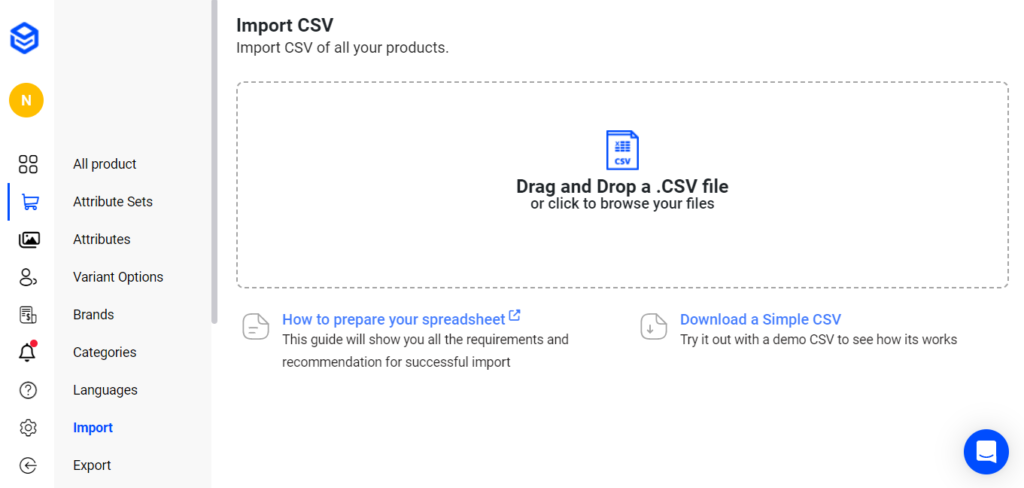Go to All product menu item
This screenshot has width=1024, height=488.
click(x=105, y=164)
